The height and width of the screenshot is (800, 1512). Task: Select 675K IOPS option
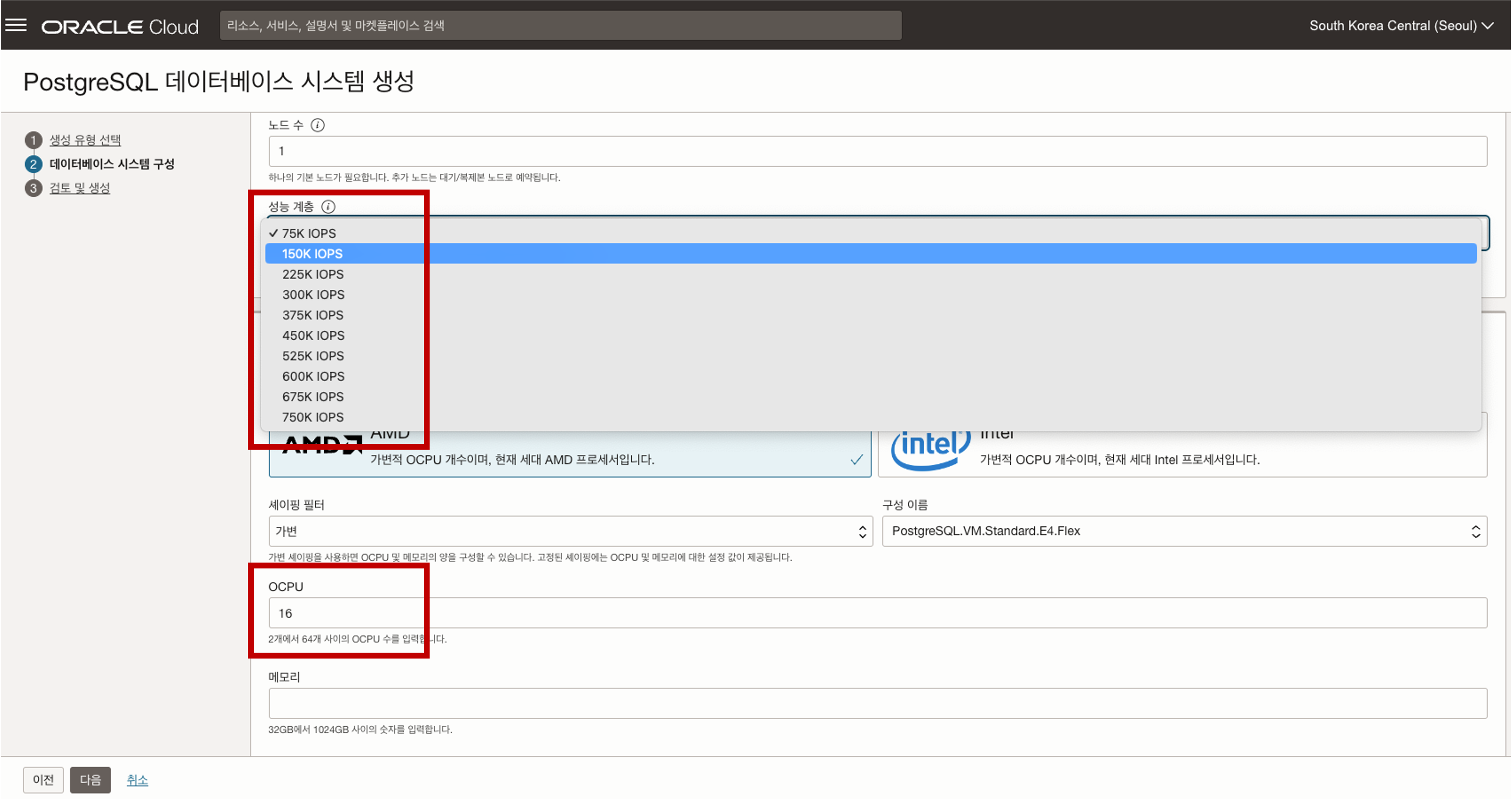click(x=871, y=397)
